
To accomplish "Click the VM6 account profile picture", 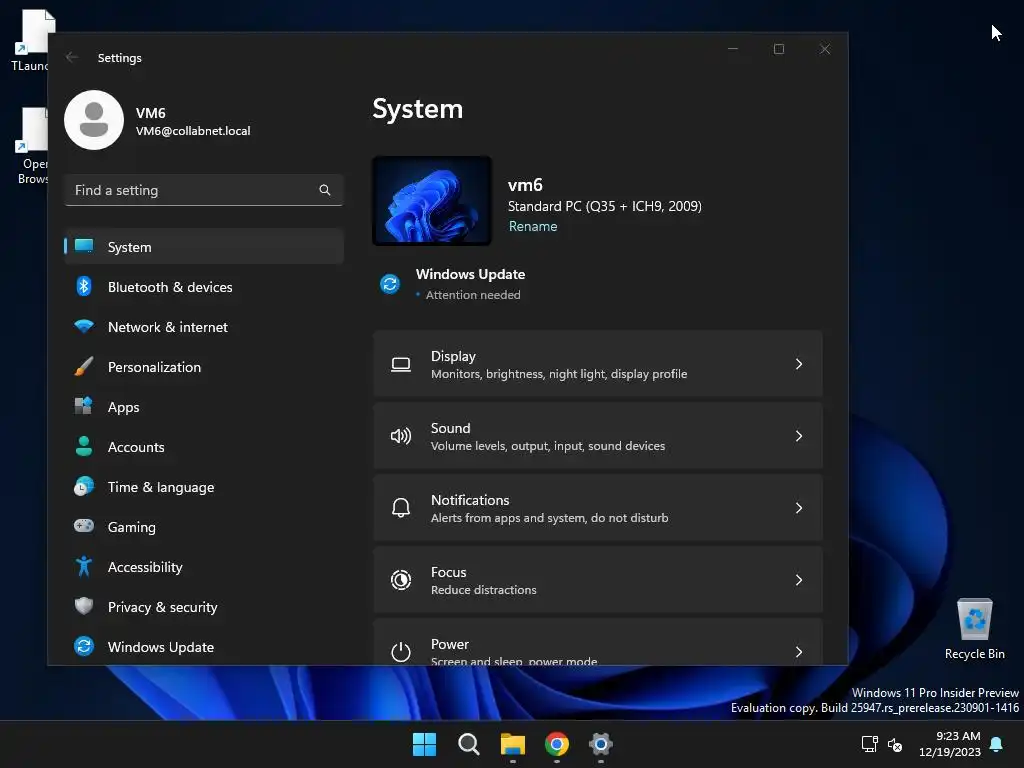I will click(x=94, y=120).
